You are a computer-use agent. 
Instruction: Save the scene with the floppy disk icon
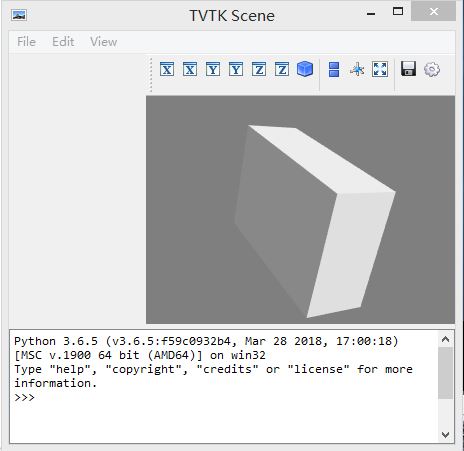pos(408,69)
